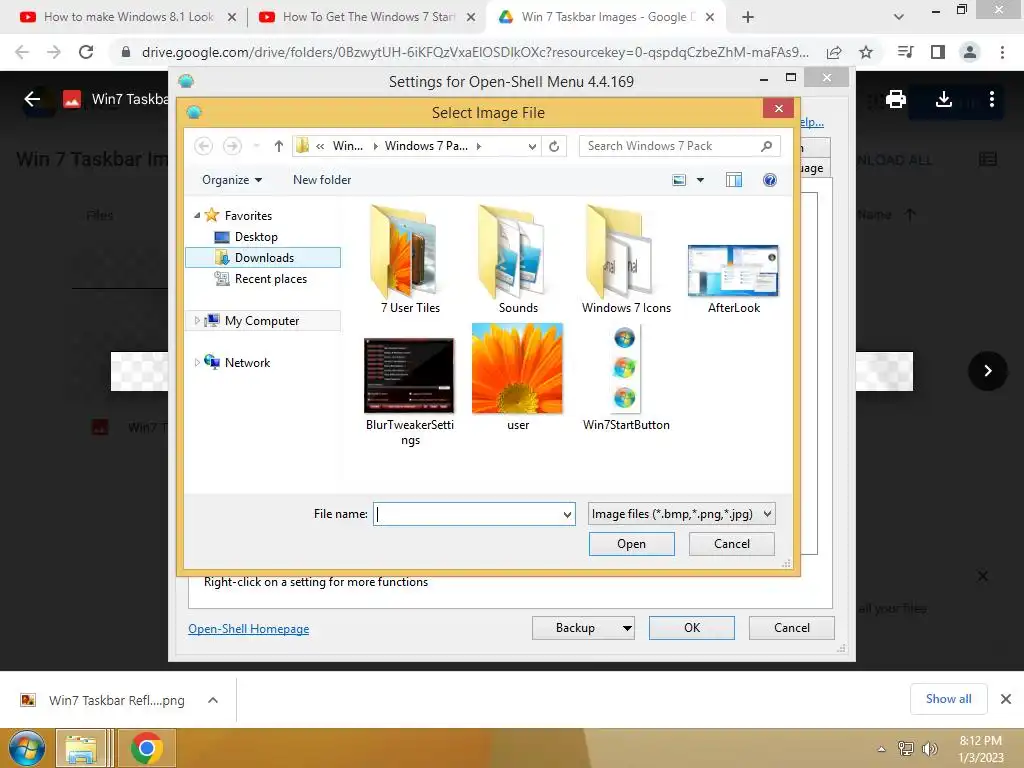The height and width of the screenshot is (768, 1024).
Task: Open address bar path dropdown
Action: 532,146
